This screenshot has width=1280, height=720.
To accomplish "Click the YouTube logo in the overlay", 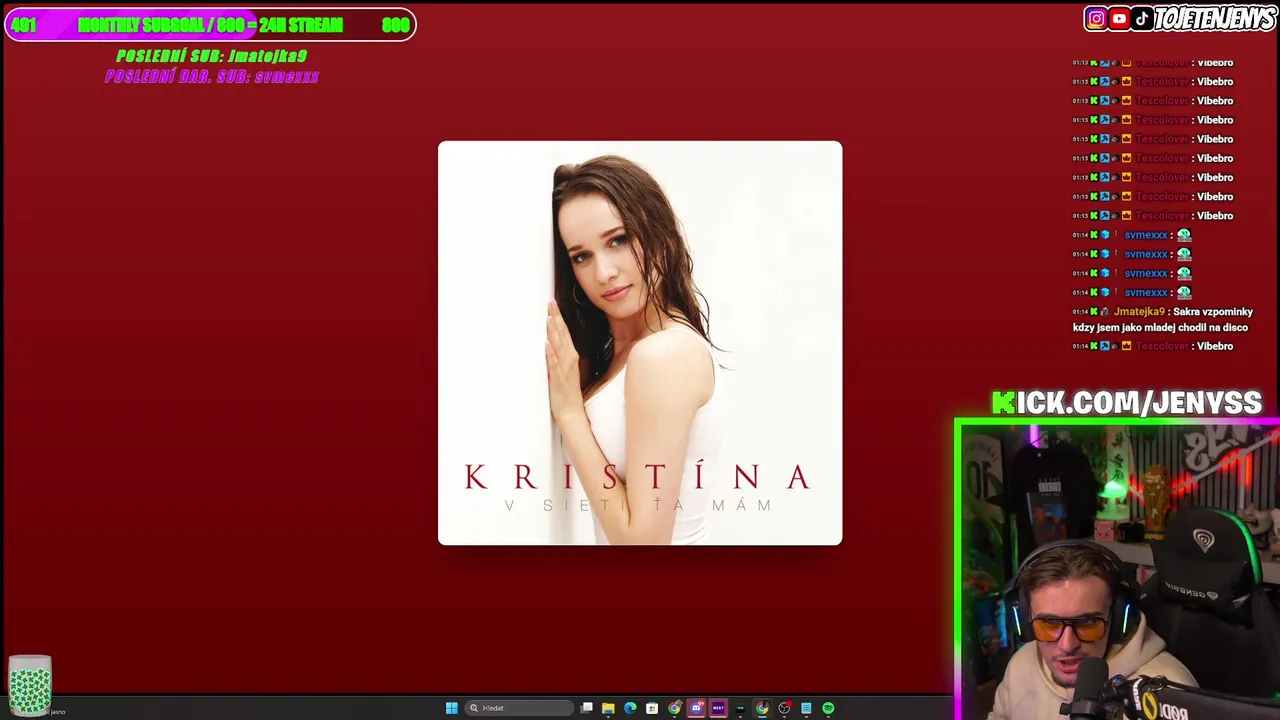I will pos(1119,18).
